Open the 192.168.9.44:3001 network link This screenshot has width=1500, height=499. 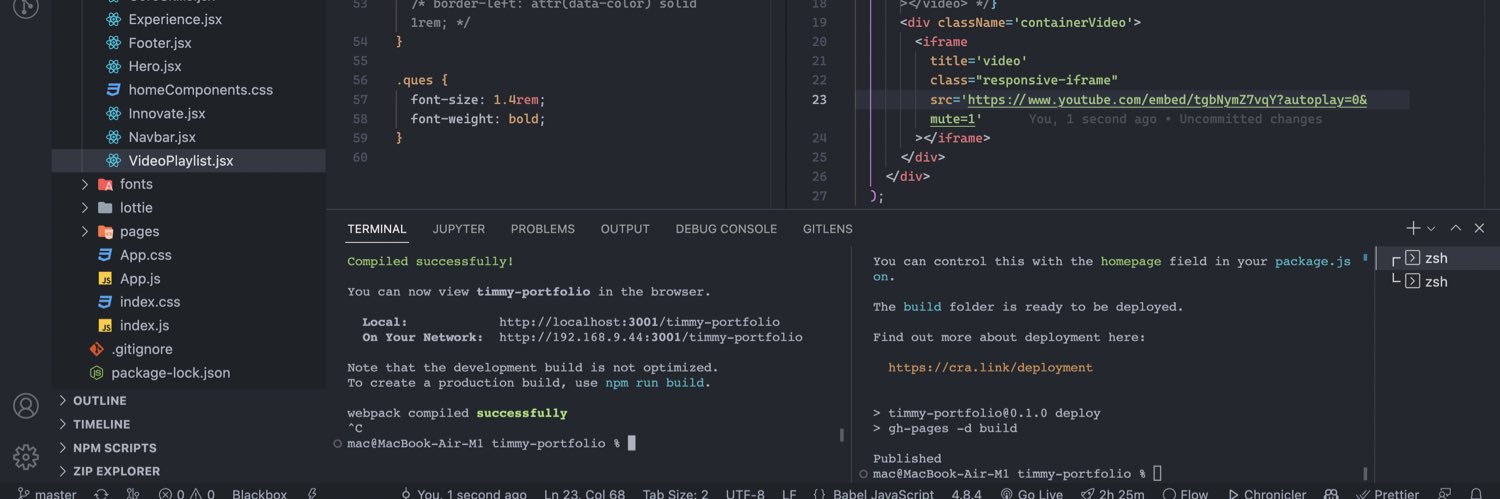pyautogui.click(x=651, y=337)
